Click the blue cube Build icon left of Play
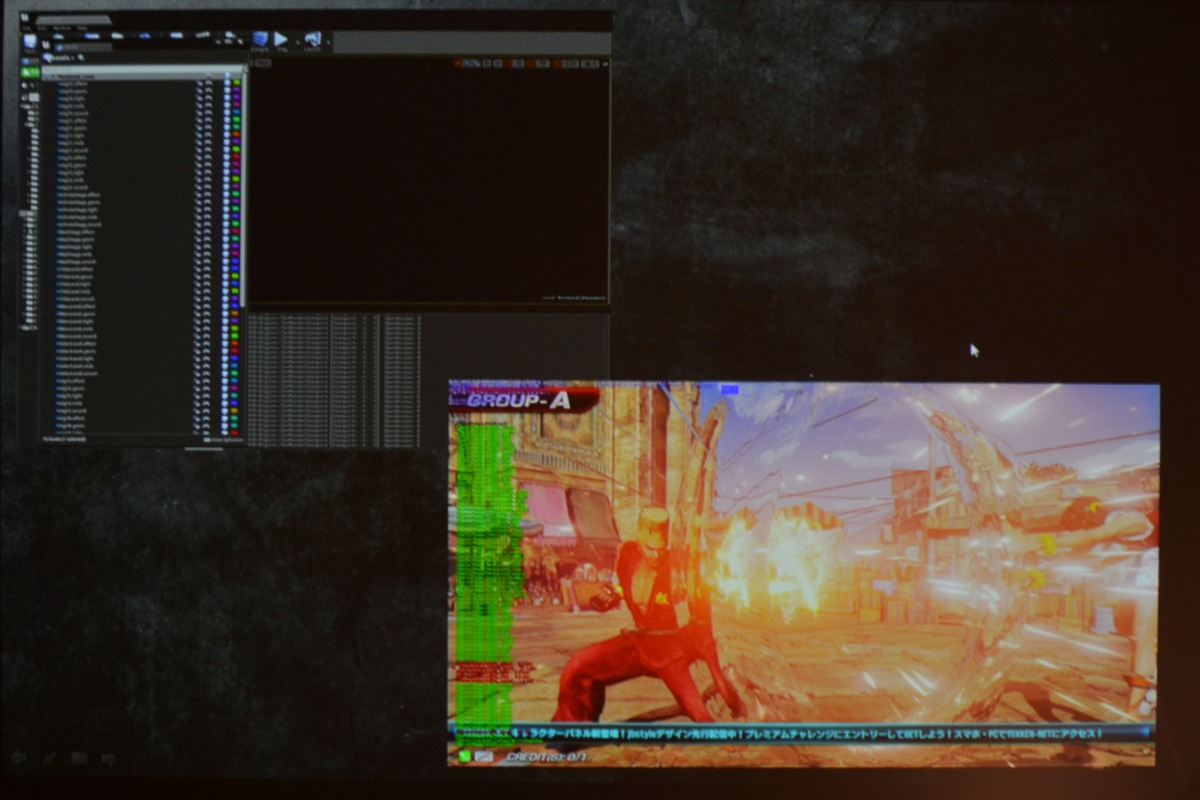1200x800 pixels. 260,39
